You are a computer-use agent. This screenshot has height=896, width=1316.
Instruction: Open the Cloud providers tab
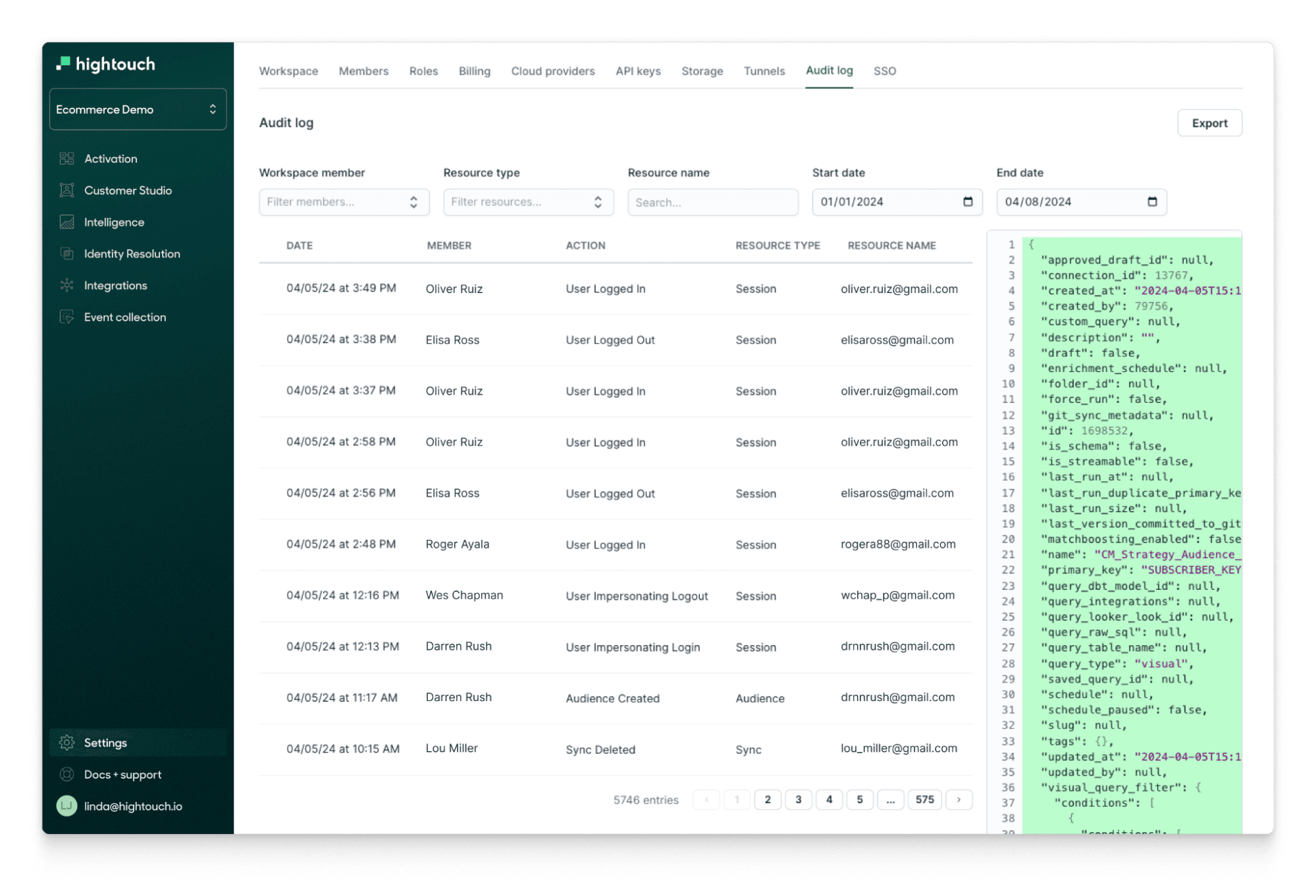(x=552, y=70)
